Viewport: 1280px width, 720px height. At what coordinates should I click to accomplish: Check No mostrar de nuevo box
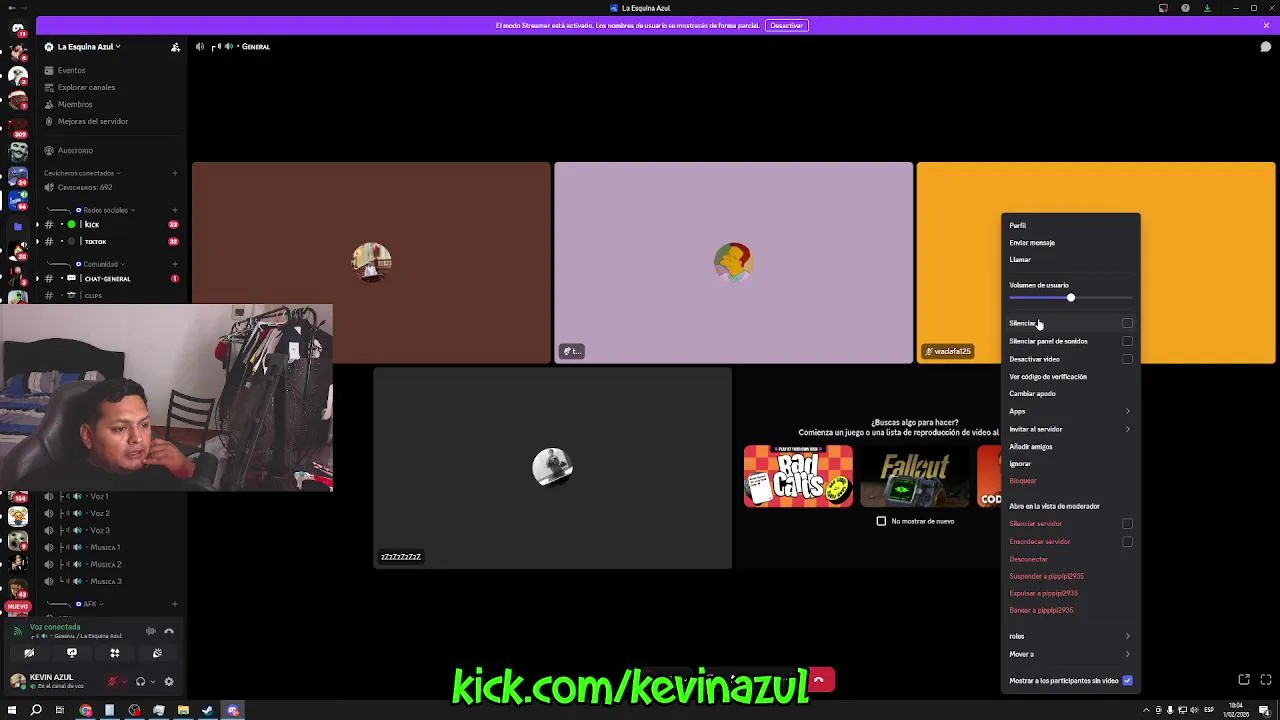pos(881,521)
